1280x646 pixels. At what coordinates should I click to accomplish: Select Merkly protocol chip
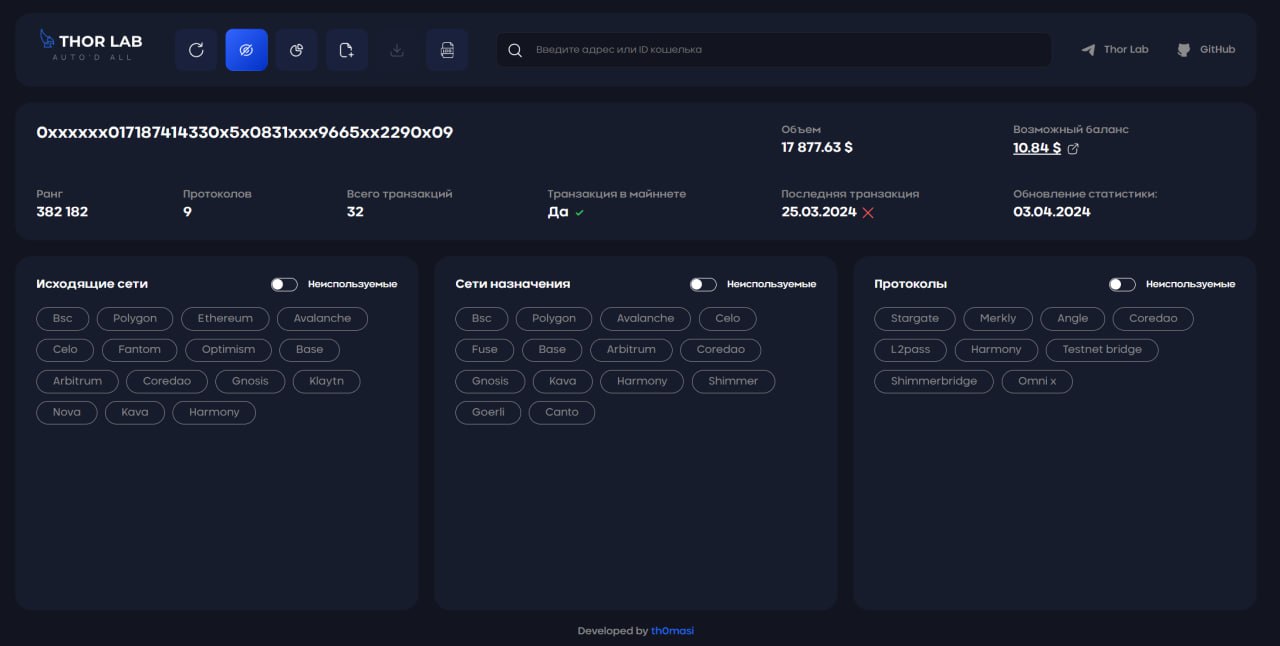(998, 319)
